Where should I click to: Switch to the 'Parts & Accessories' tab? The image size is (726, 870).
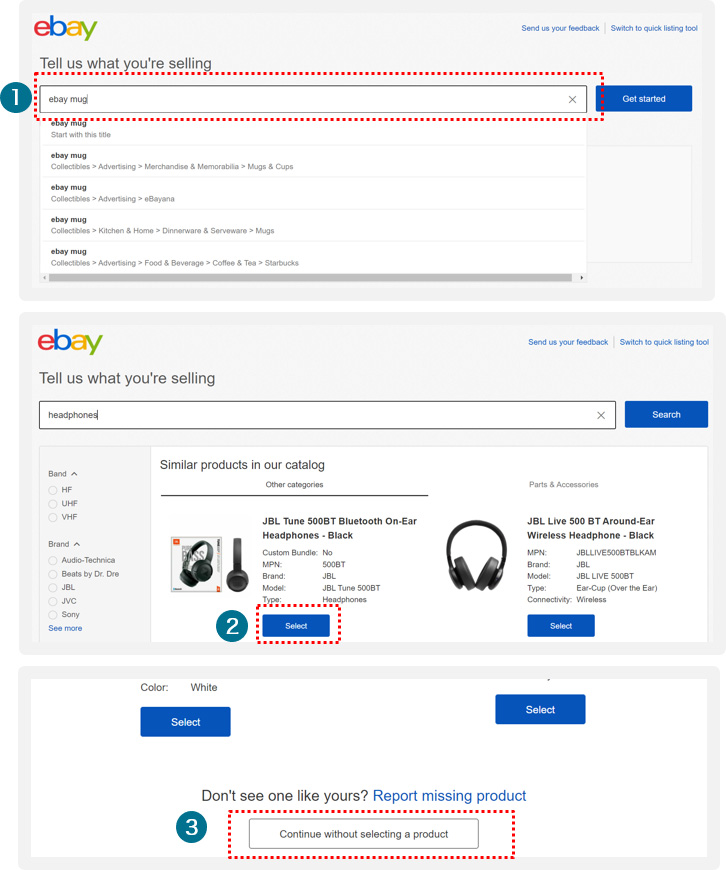[x=563, y=485]
